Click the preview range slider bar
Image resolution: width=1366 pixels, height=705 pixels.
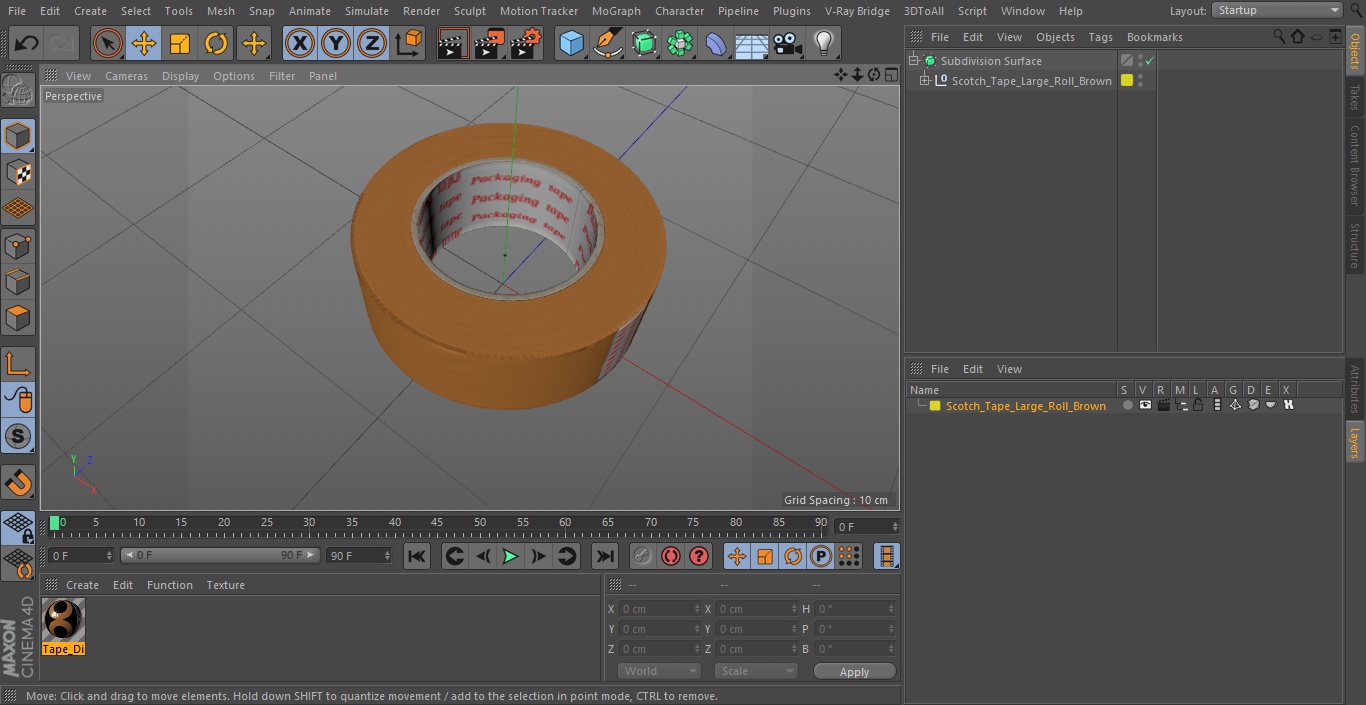[220, 555]
